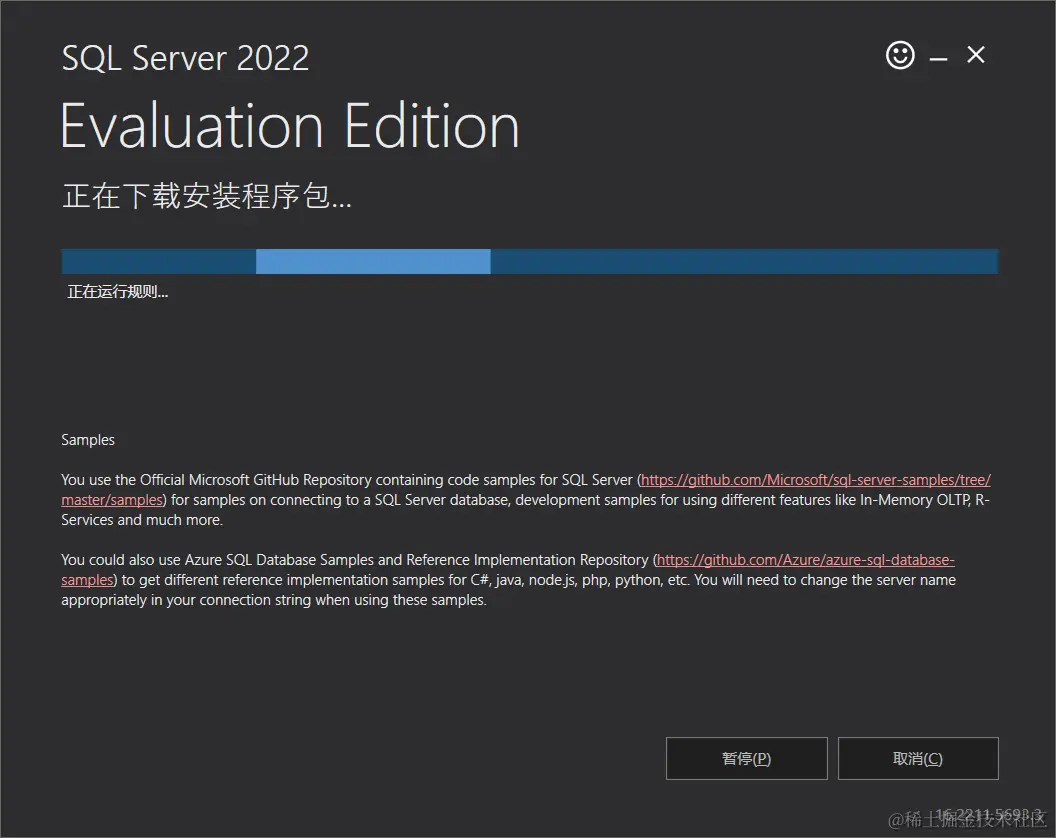
Task: Pause the download with 暂停(P) button
Action: point(746,759)
